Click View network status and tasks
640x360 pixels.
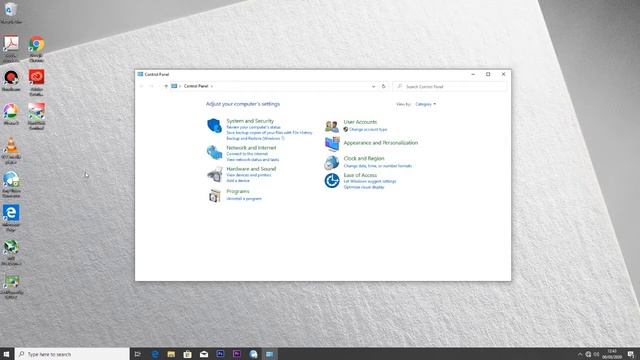pyautogui.click(x=253, y=160)
